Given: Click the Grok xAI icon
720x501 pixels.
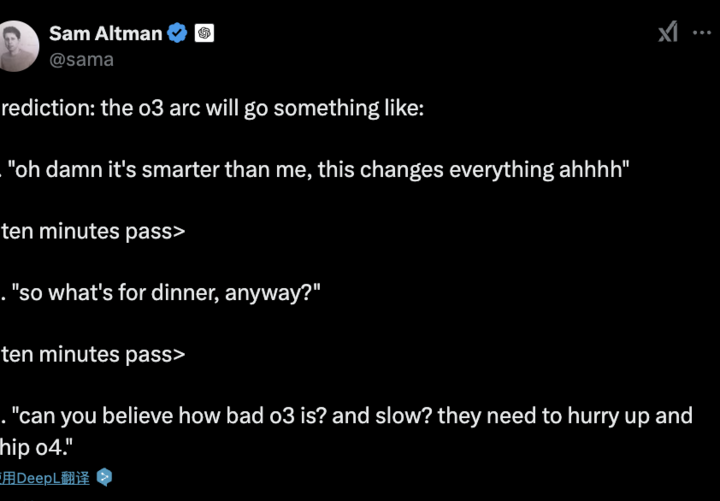Looking at the screenshot, I should [x=668, y=33].
